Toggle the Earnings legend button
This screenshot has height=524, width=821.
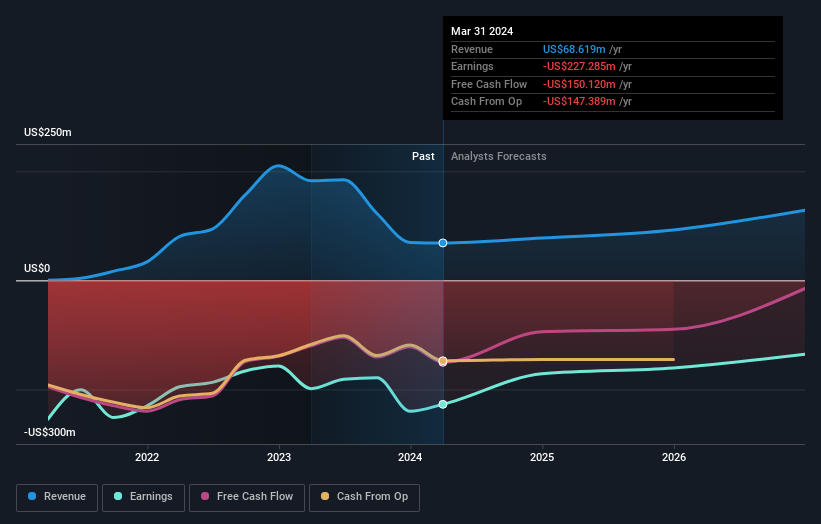point(143,497)
